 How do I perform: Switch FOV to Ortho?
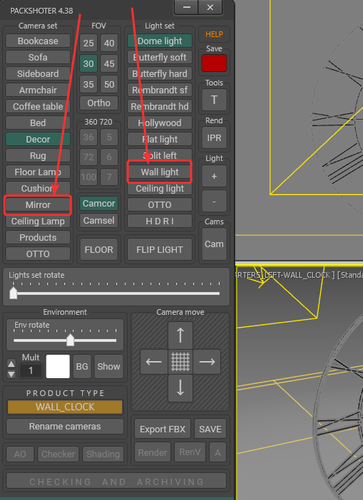tap(99, 103)
